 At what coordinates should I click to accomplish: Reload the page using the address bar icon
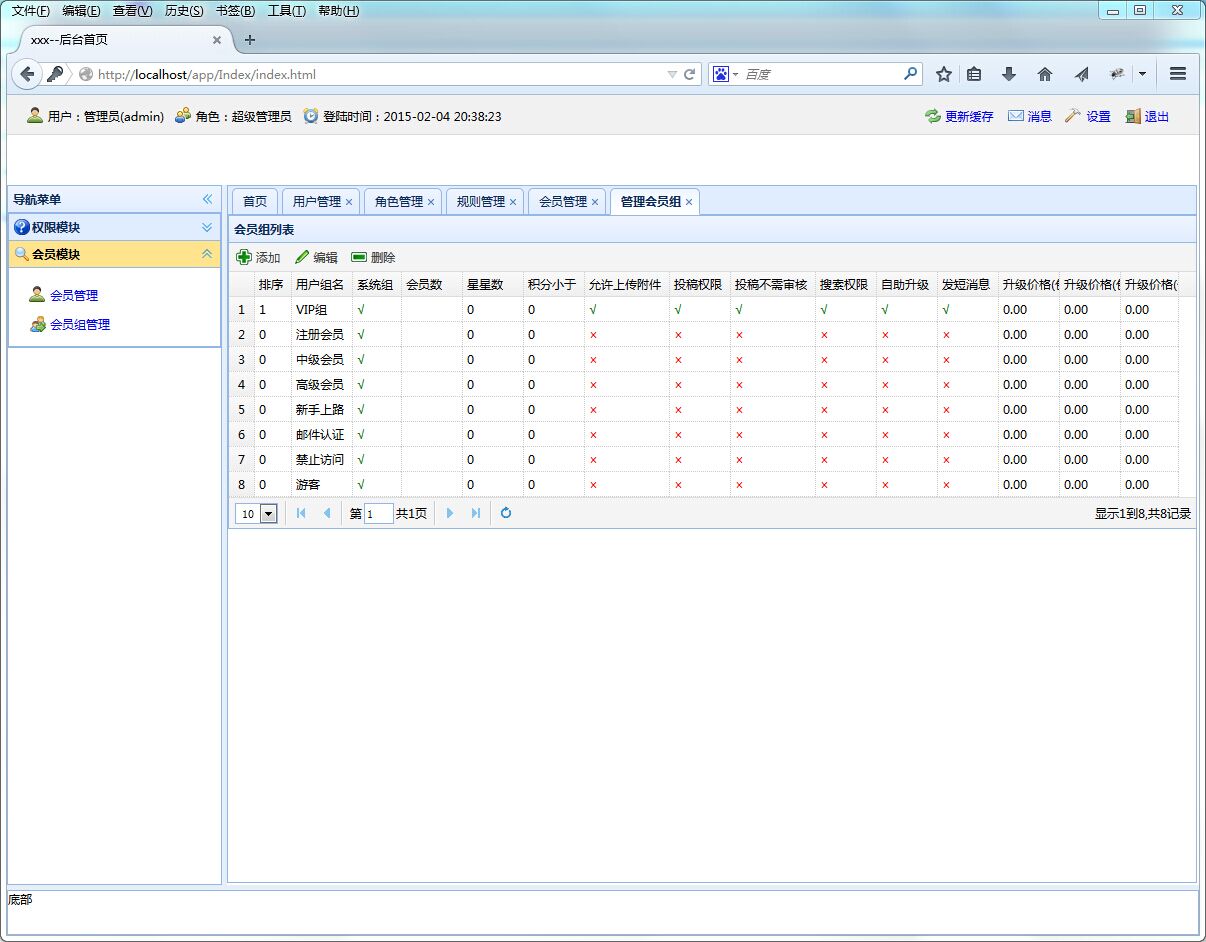[x=690, y=74]
